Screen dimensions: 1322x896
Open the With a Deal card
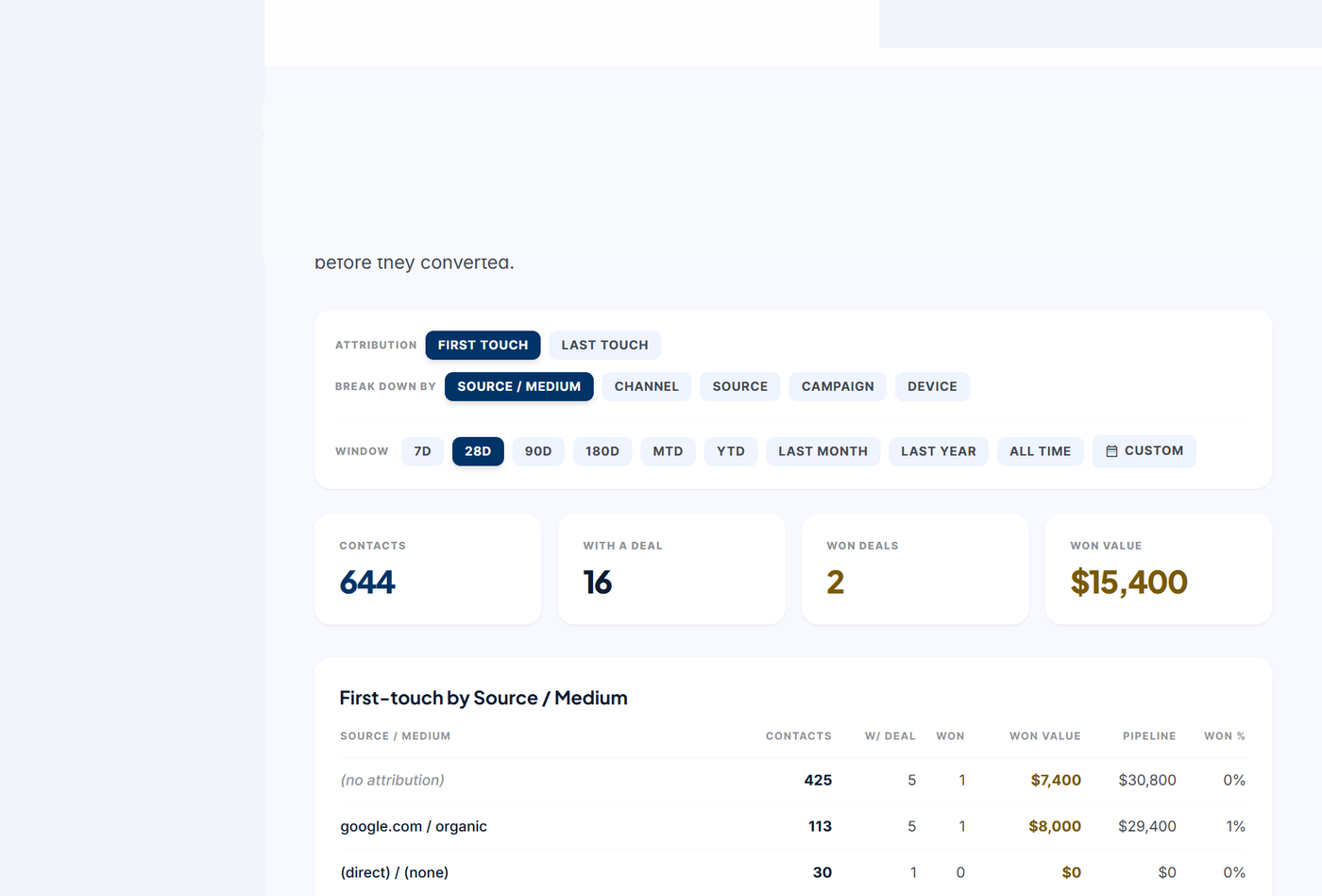[671, 569]
